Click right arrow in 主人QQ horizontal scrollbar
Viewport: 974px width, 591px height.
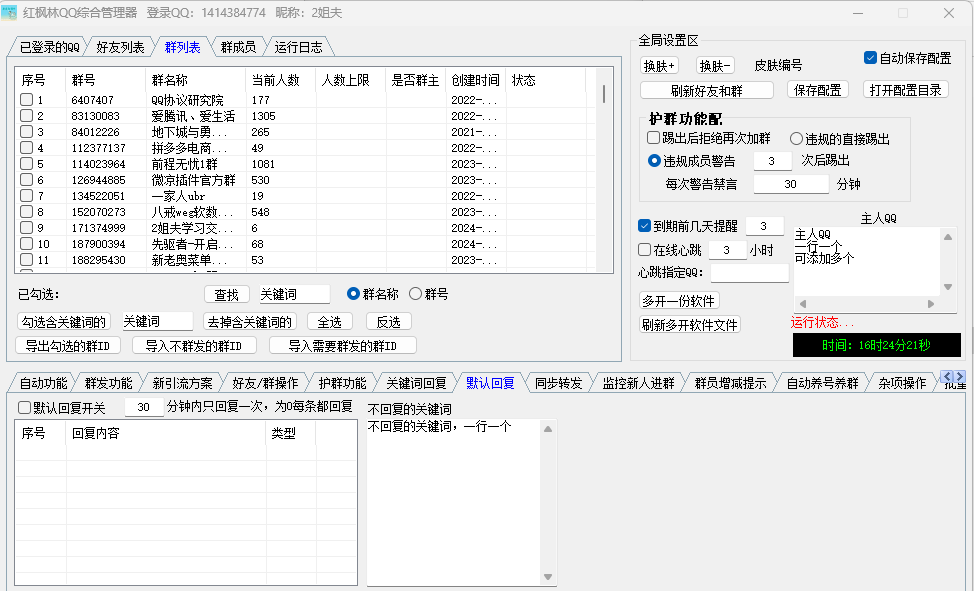point(932,304)
